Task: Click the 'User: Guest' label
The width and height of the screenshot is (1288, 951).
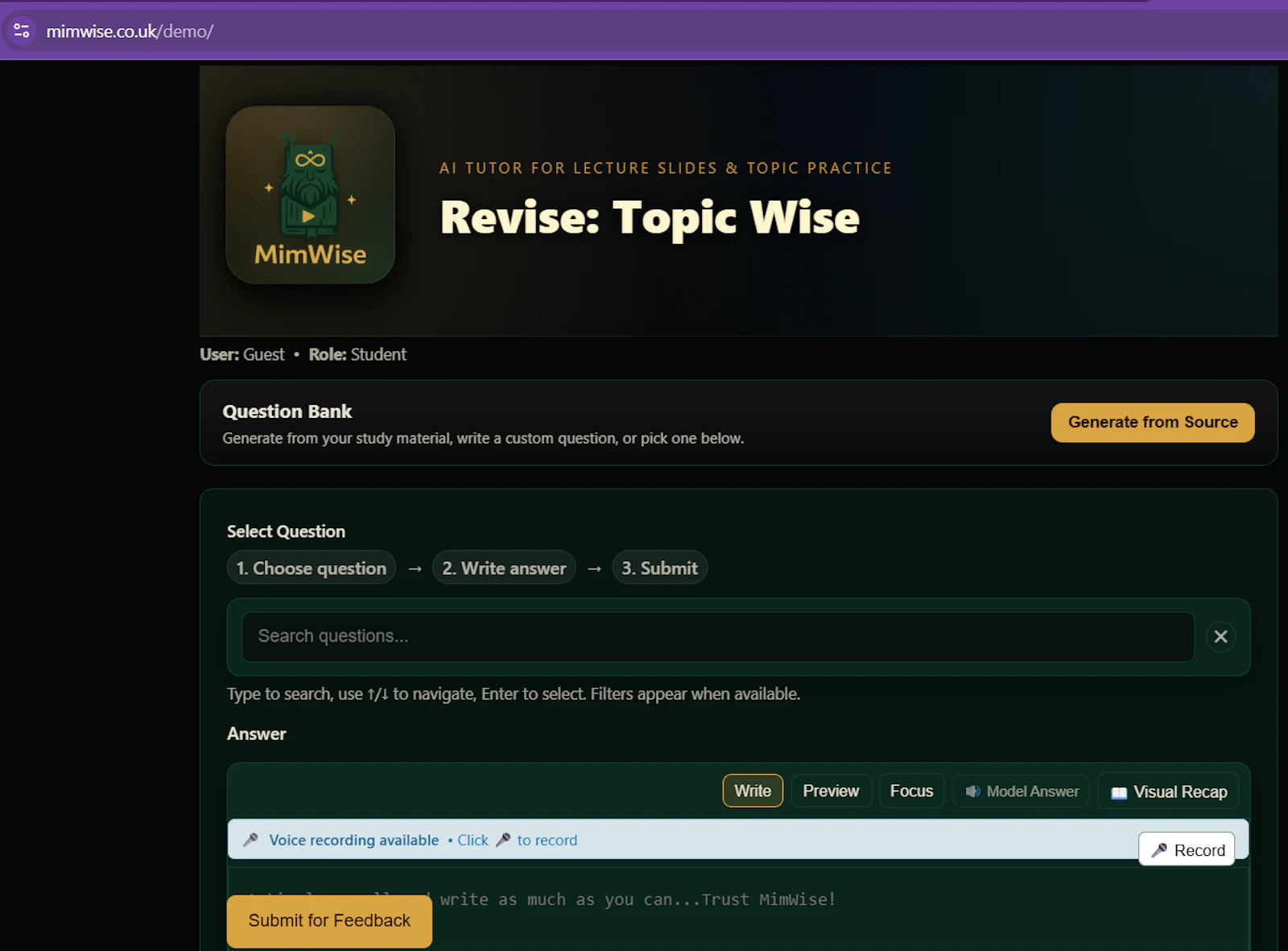Action: coord(242,354)
